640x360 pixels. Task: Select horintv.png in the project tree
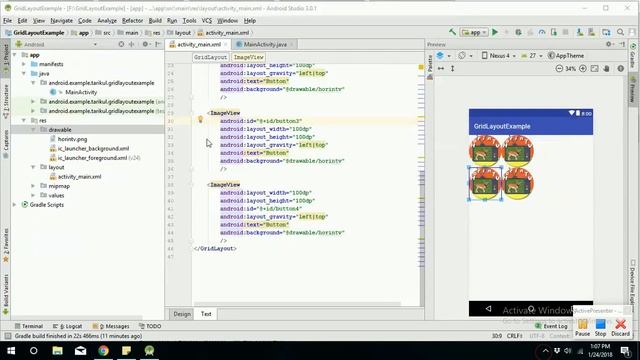click(x=72, y=139)
